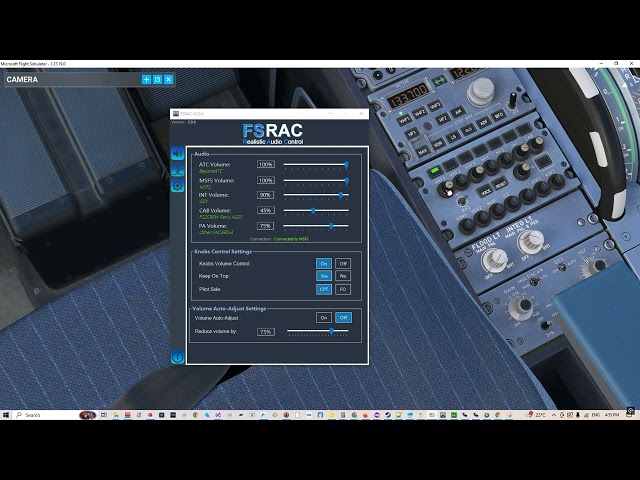The width and height of the screenshot is (640, 480).
Task: Click the plus icon in the CAMERA panel
Action: coord(146,80)
